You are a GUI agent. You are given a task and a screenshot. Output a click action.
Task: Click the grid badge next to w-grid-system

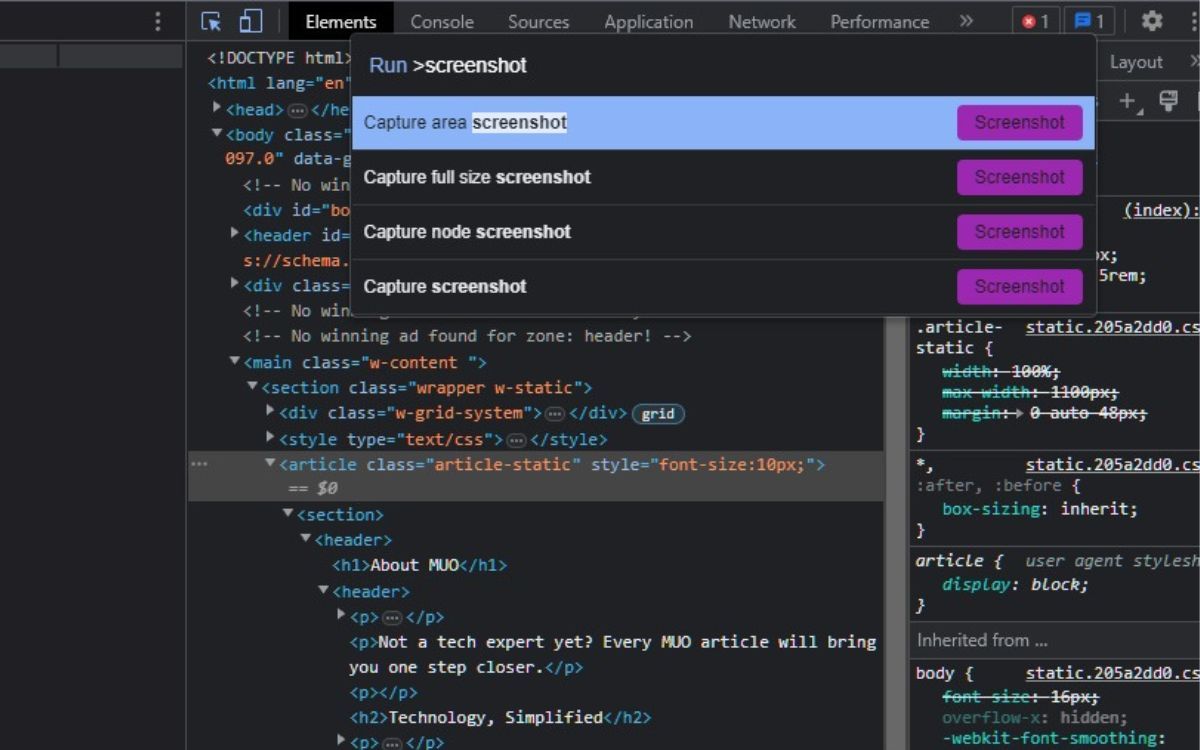click(658, 414)
